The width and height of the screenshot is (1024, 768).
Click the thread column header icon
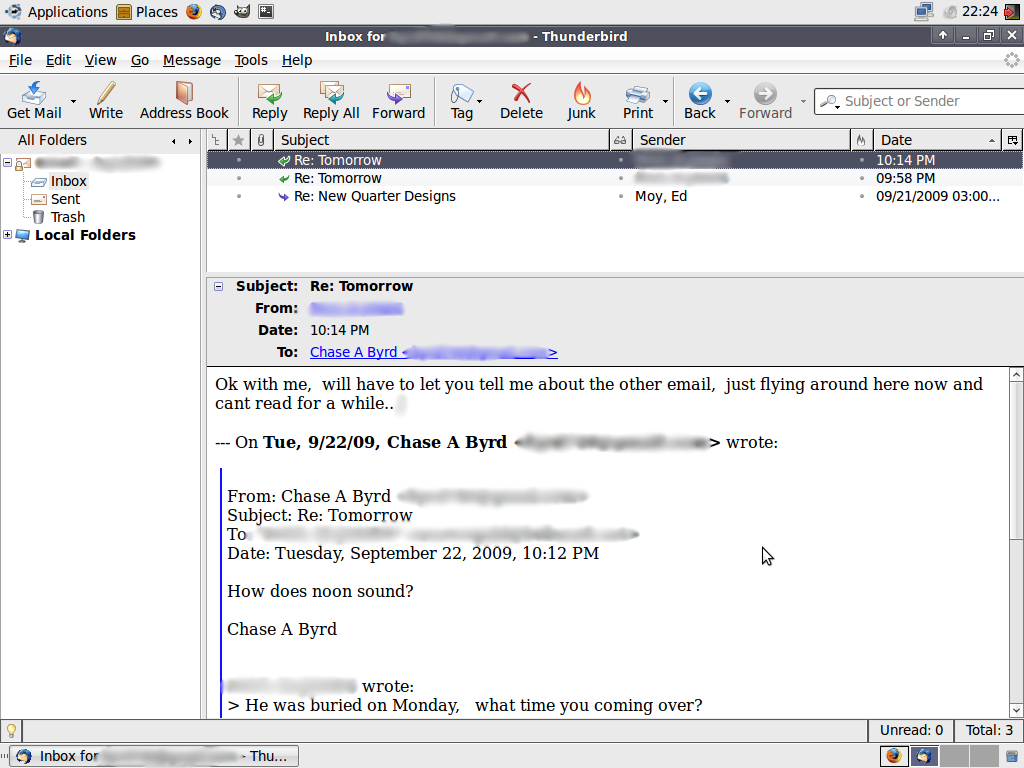[216, 140]
